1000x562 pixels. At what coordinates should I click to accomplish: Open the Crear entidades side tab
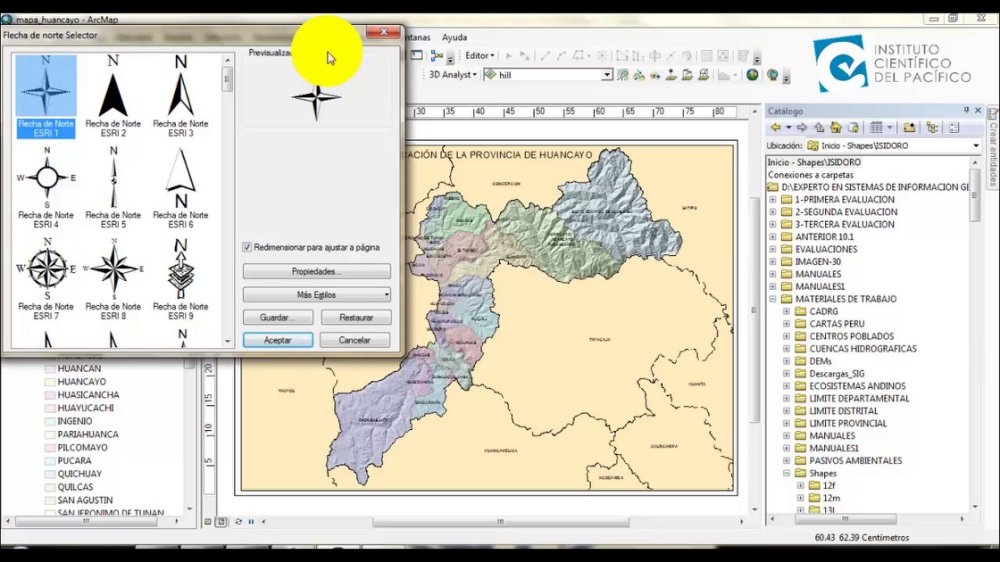pyautogui.click(x=992, y=146)
